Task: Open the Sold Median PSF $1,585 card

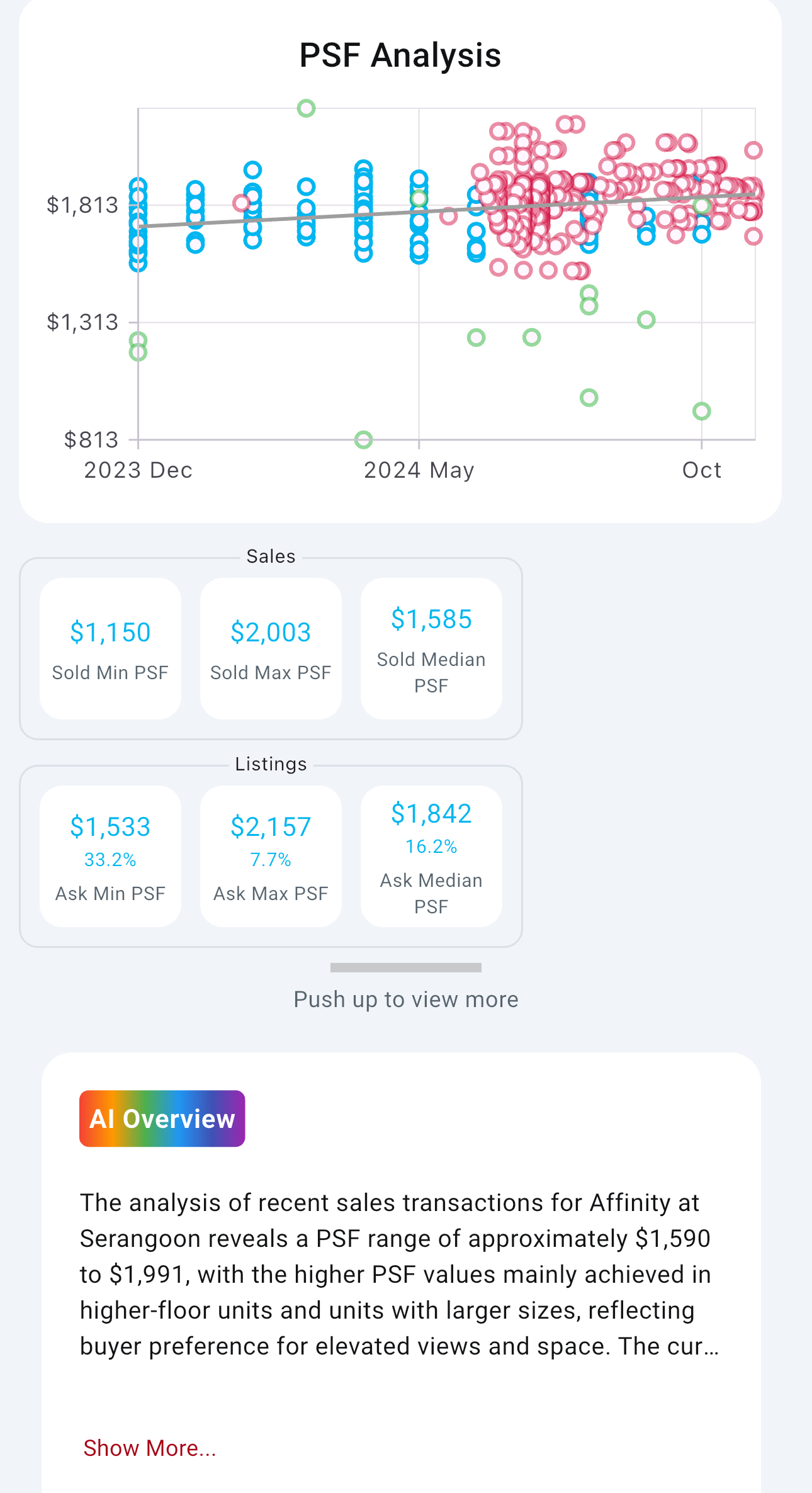Action: (431, 648)
